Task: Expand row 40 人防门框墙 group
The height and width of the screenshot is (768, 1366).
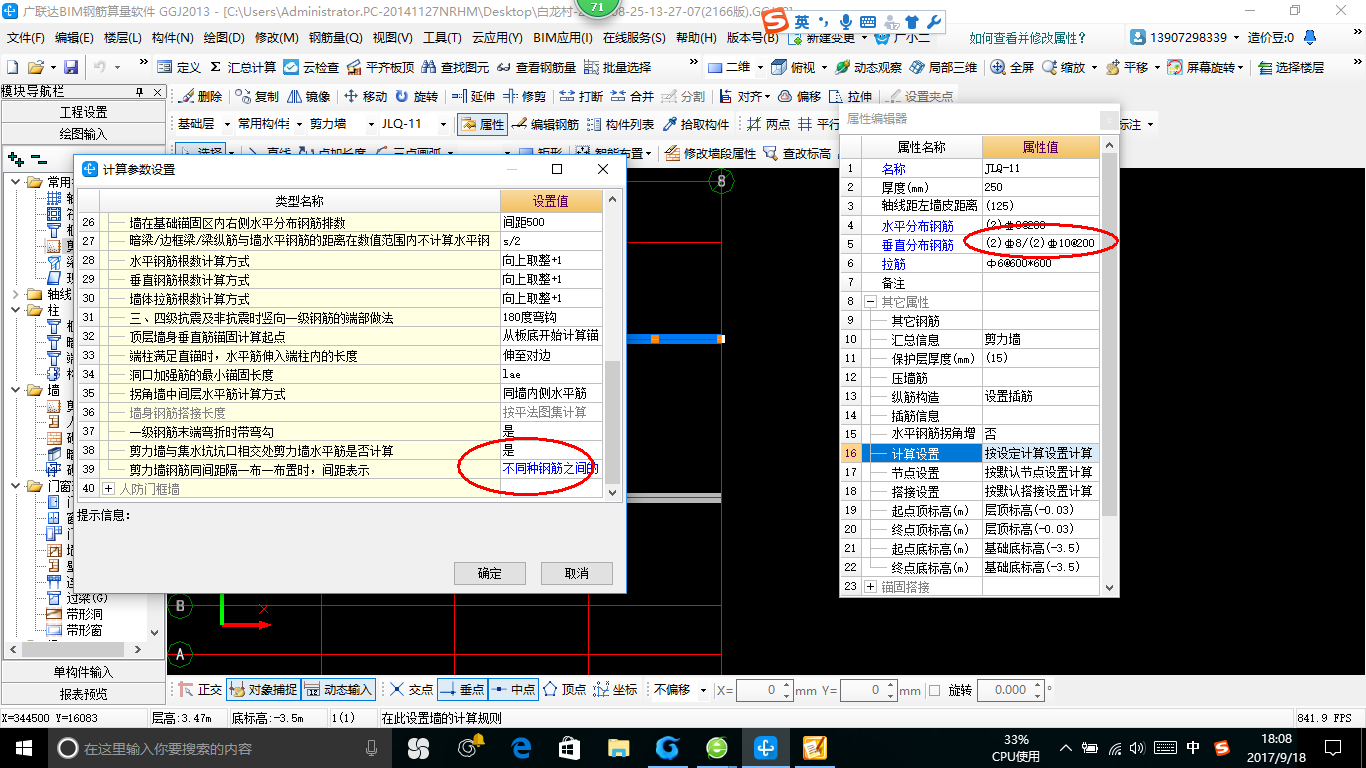Action: (x=109, y=489)
